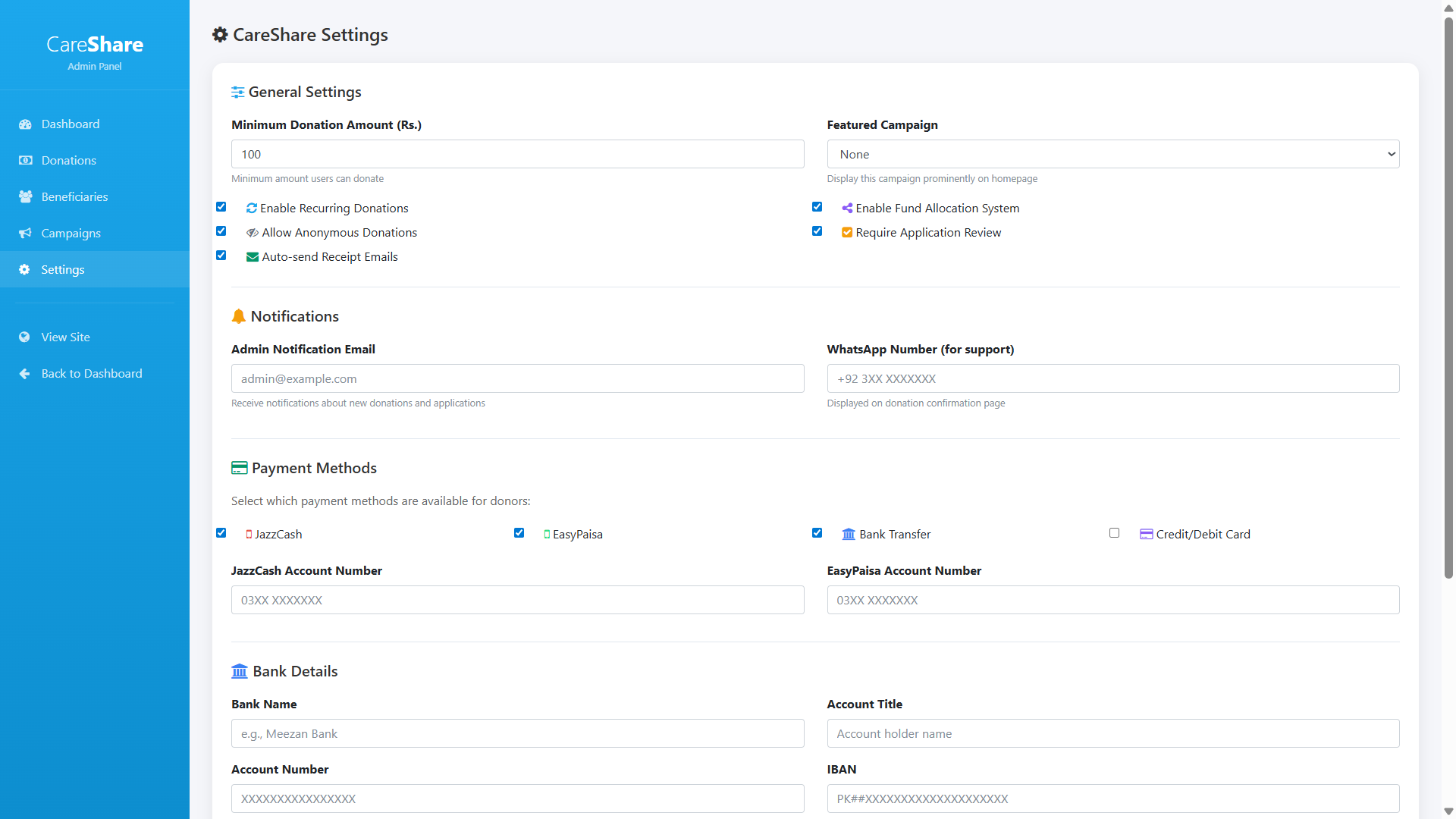1456x819 pixels.
Task: Click the bell icon next to Notifications
Action: point(239,316)
